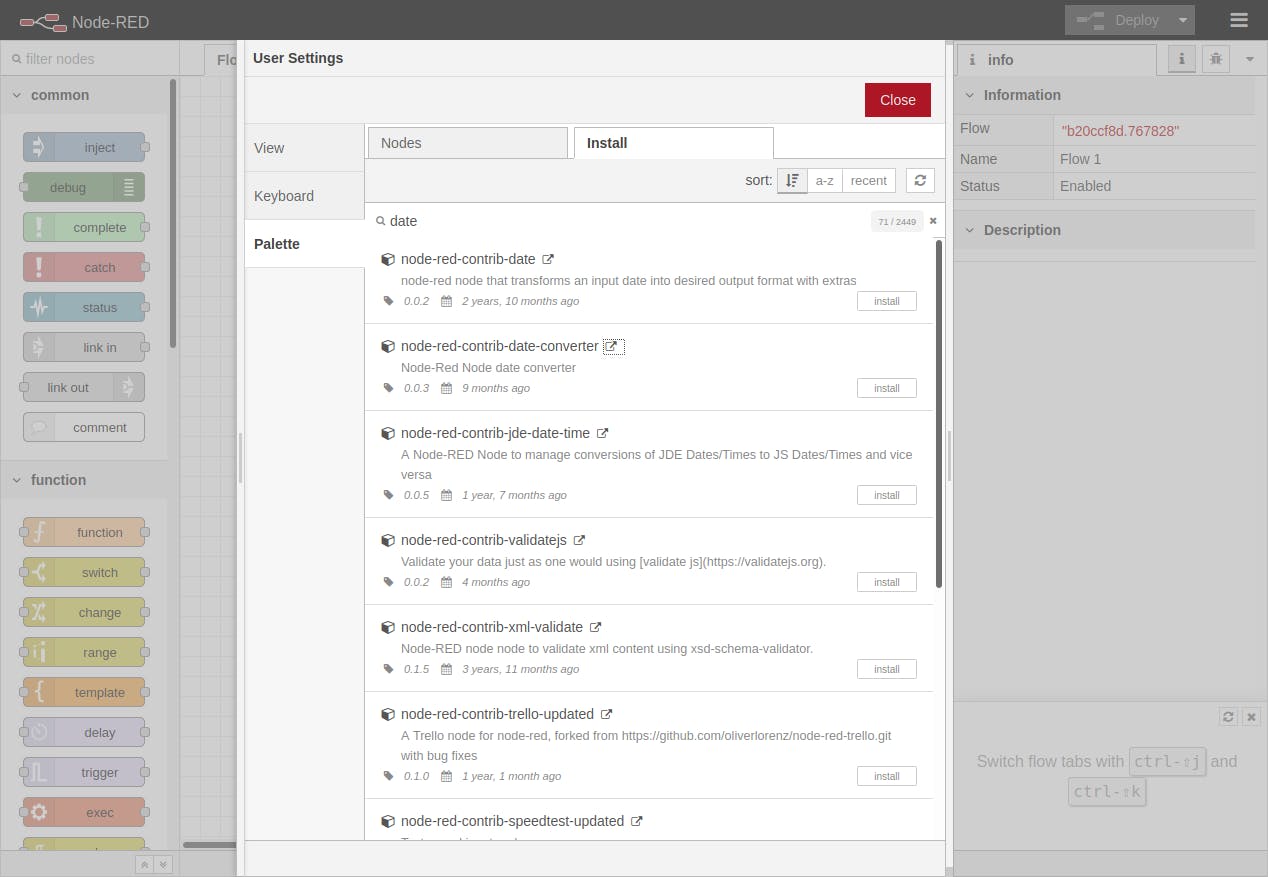1268x877 pixels.
Task: Select the comment node
Action: [x=84, y=427]
